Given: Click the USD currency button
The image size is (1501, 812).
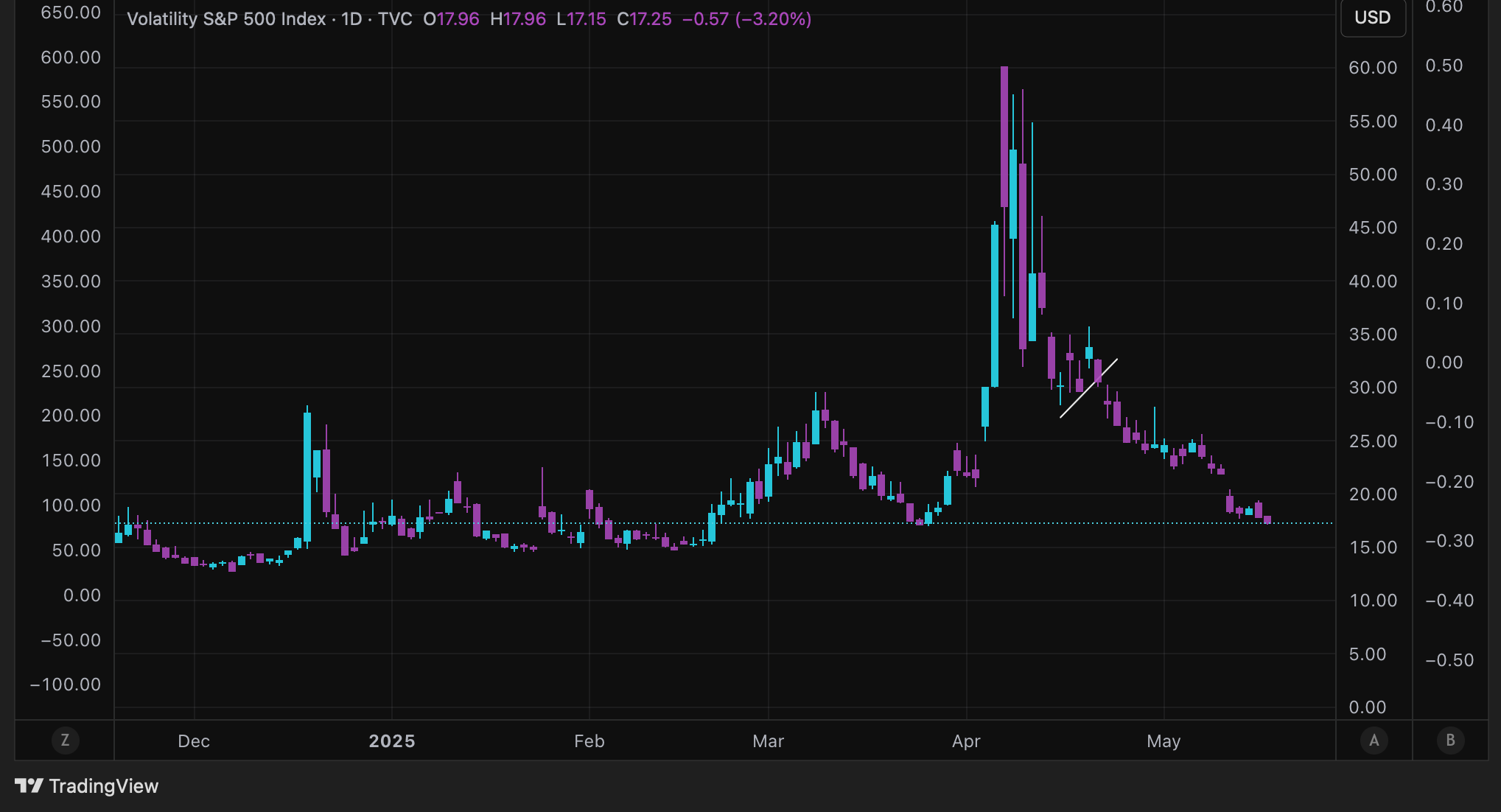Looking at the screenshot, I should 1373,18.
